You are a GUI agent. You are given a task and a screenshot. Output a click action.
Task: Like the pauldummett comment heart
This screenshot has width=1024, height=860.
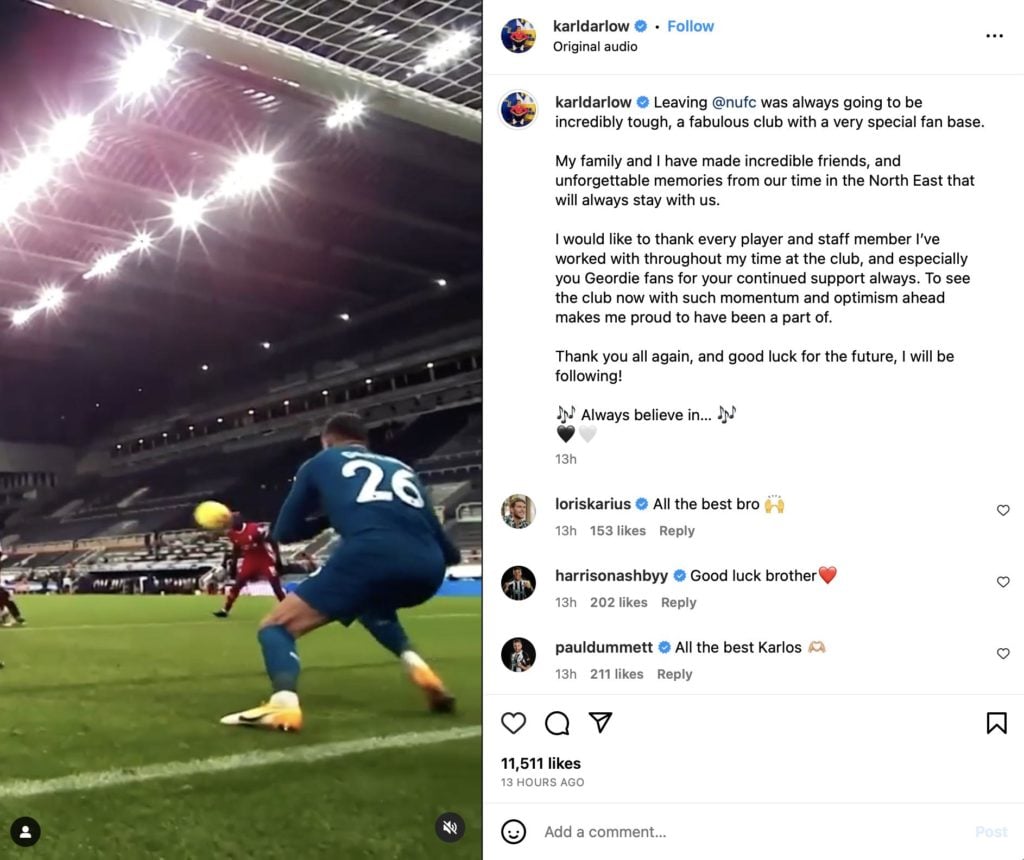(1003, 654)
